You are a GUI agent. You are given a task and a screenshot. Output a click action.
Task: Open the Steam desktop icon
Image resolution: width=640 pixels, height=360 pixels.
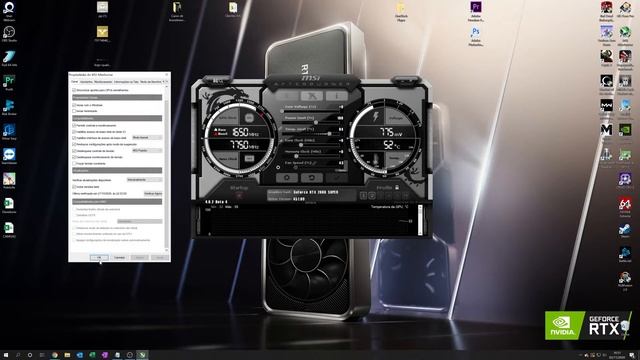coord(625,229)
